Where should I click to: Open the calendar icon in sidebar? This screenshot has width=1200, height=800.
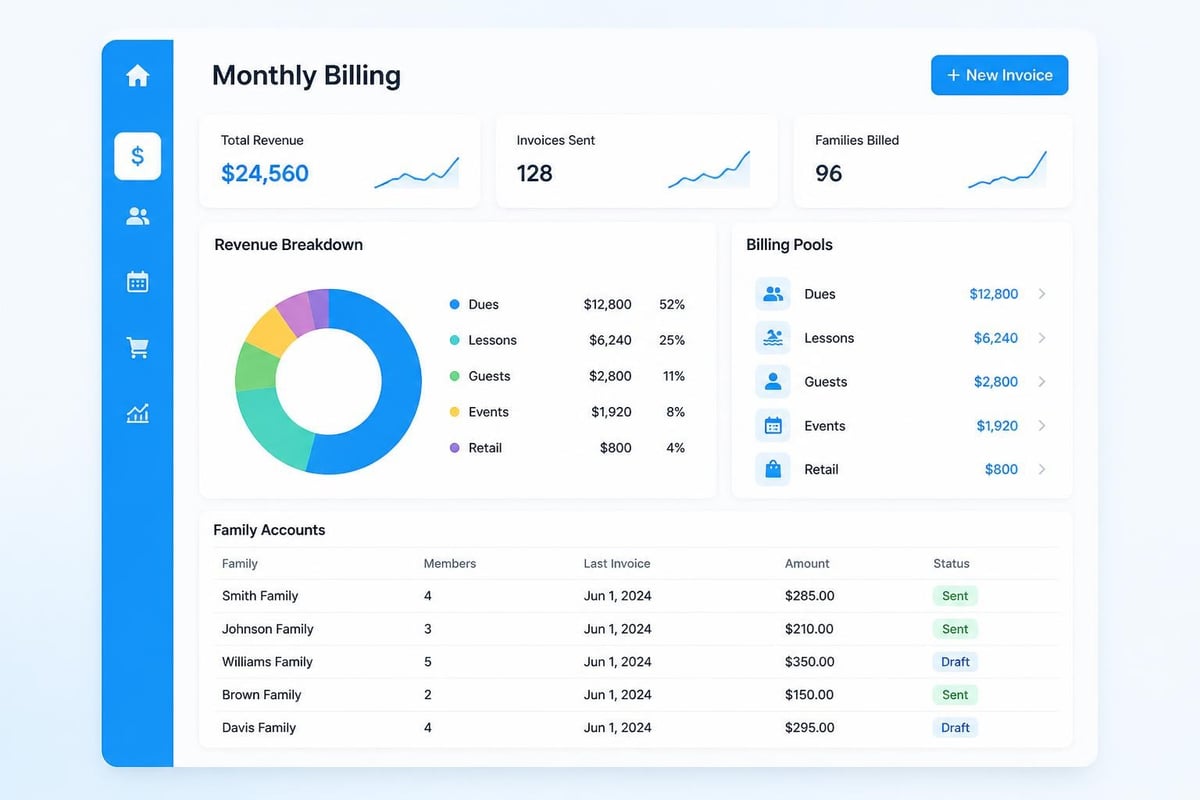coord(137,282)
